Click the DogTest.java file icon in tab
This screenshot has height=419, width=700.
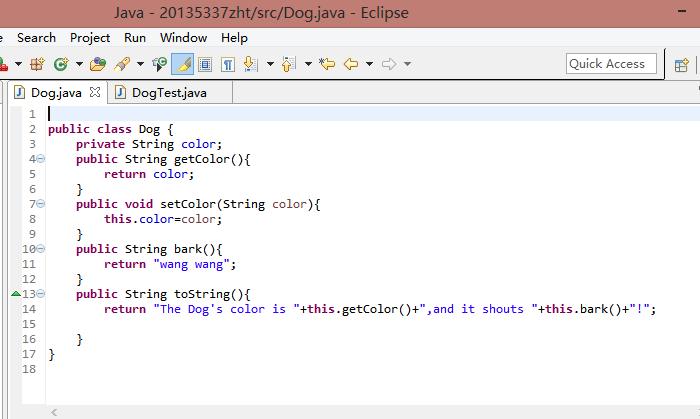pos(120,92)
